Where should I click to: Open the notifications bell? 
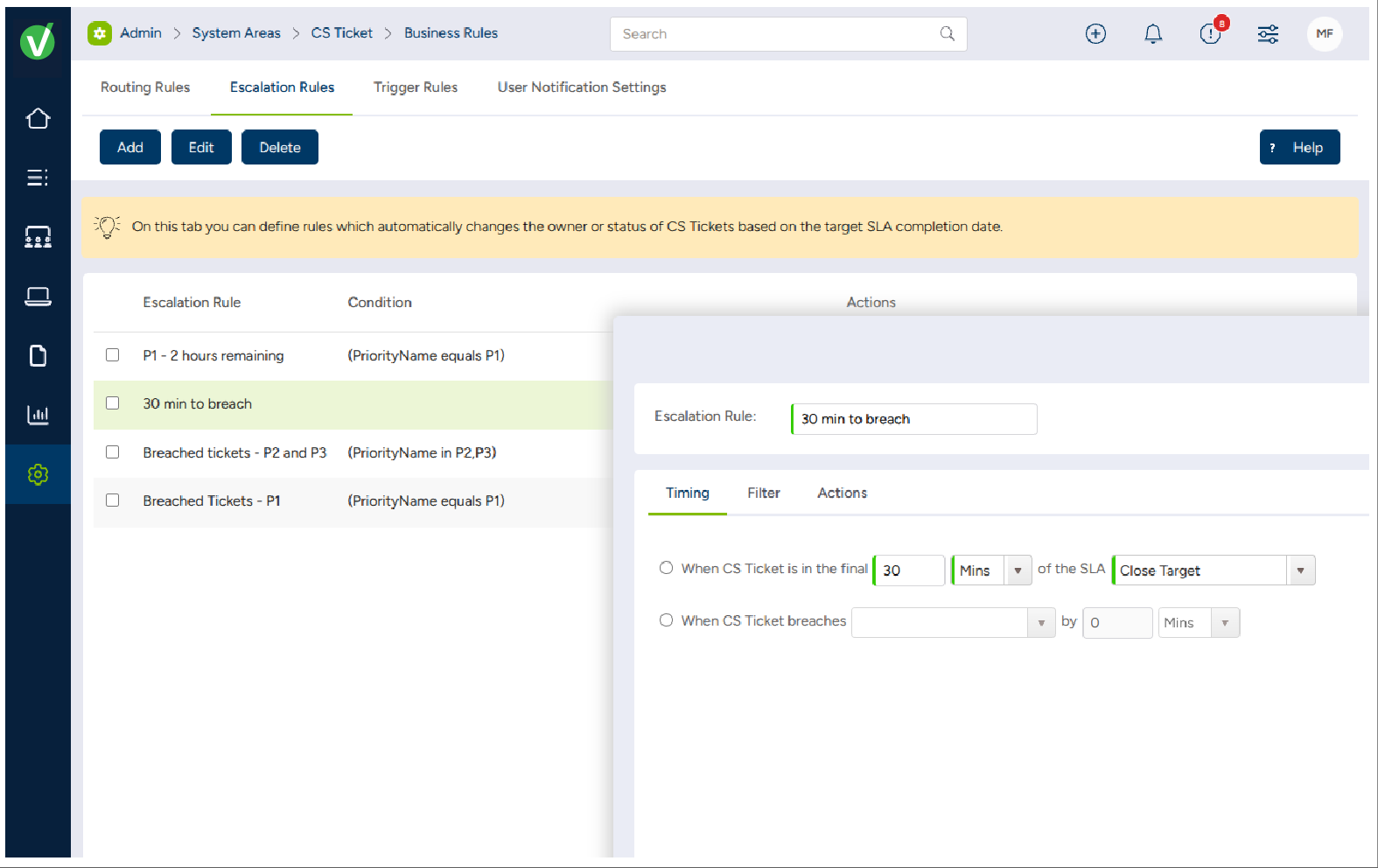(x=1153, y=33)
